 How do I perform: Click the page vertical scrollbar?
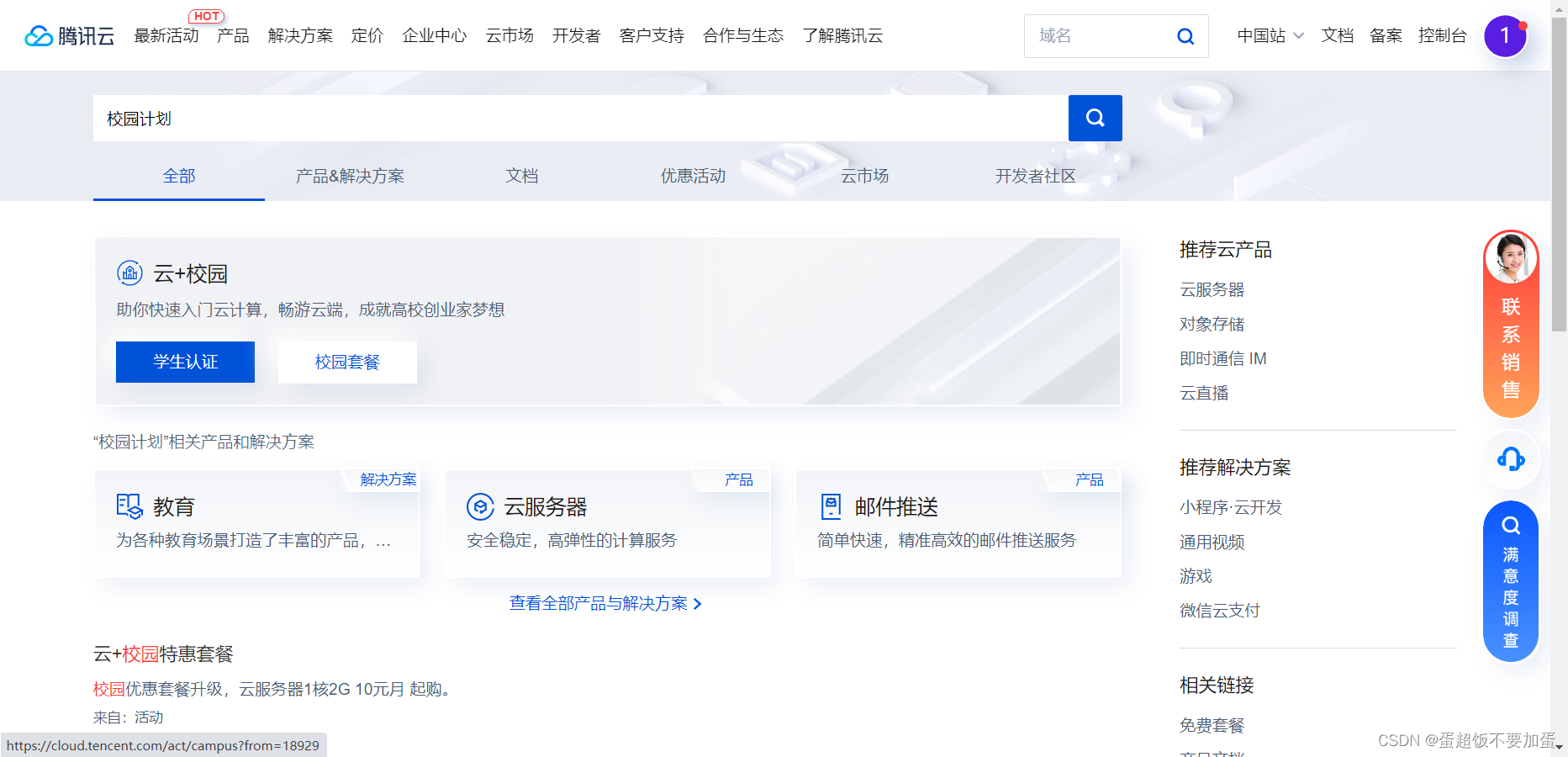(x=1559, y=175)
